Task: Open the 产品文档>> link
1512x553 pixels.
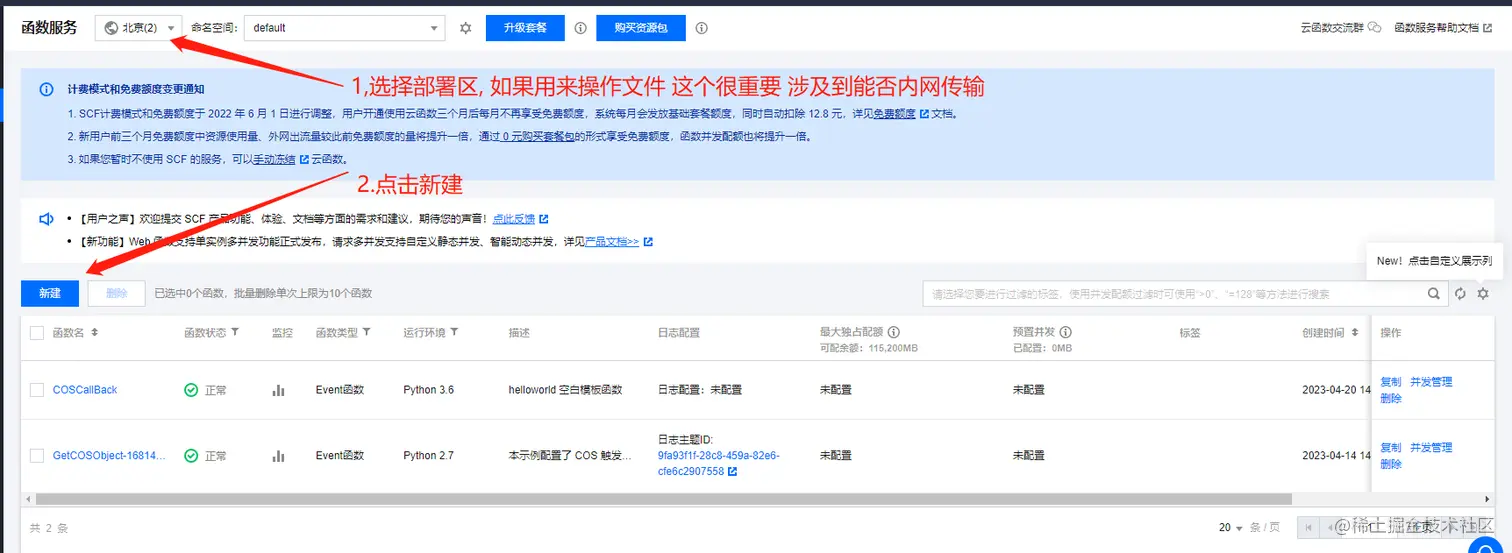Action: pyautogui.click(x=612, y=242)
